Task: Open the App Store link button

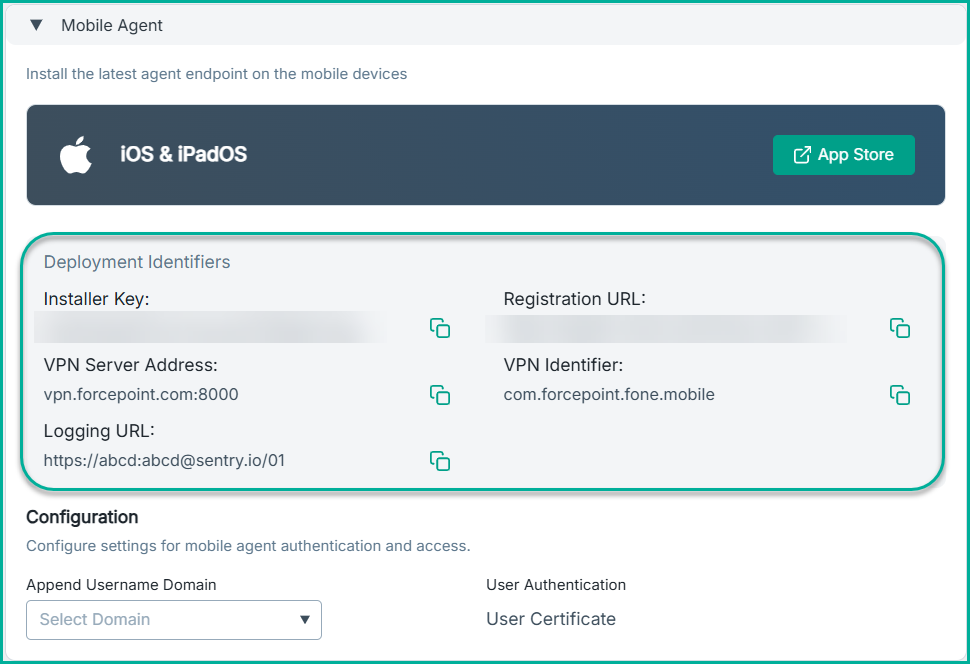Action: click(x=843, y=155)
